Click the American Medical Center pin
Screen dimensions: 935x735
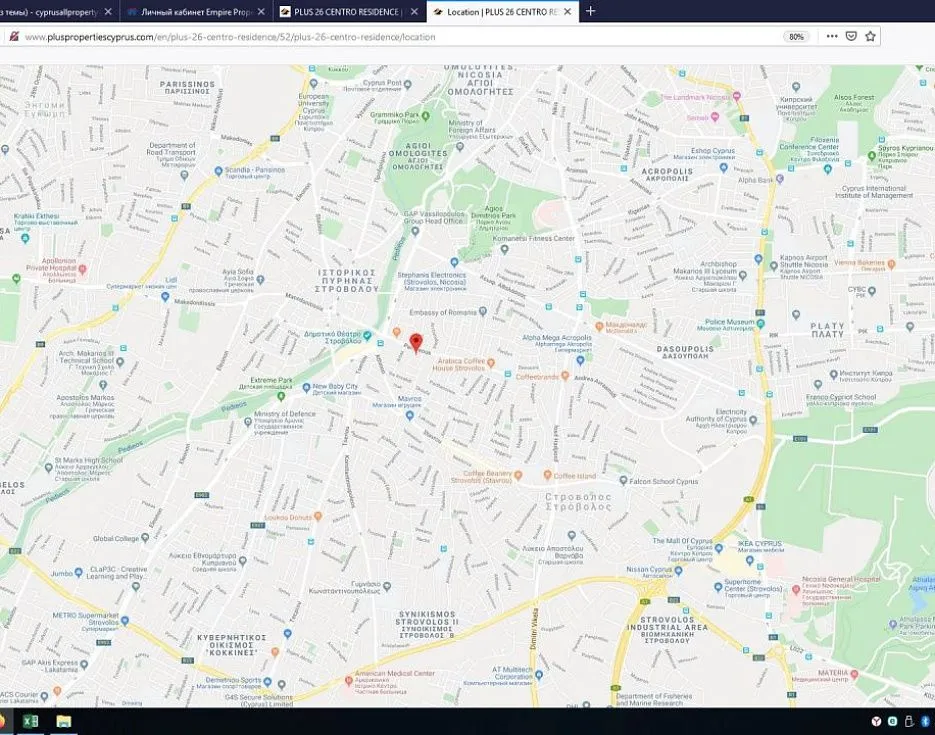click(349, 680)
